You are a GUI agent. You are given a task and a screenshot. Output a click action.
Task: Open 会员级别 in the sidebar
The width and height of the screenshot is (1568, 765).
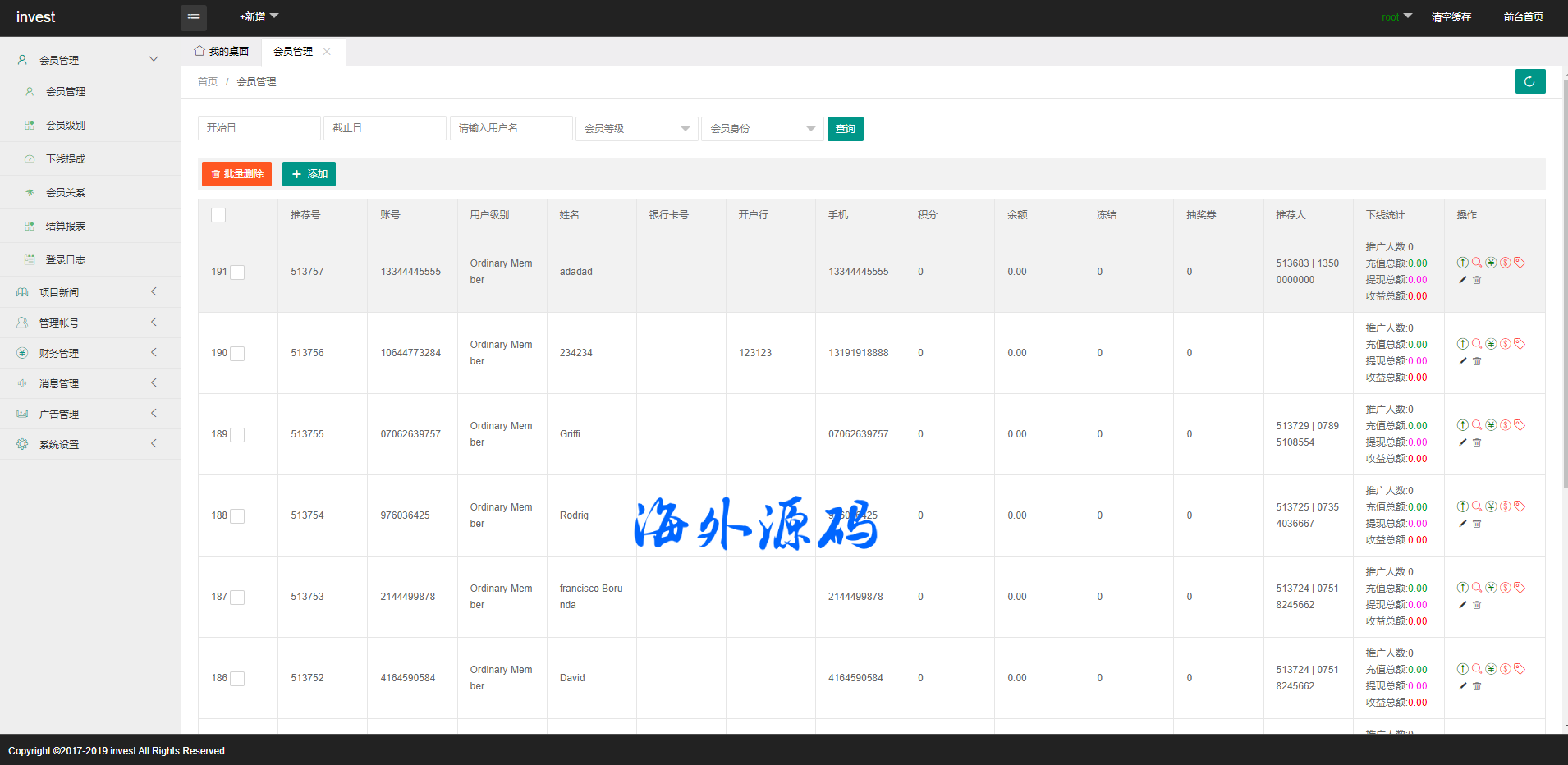coord(66,126)
